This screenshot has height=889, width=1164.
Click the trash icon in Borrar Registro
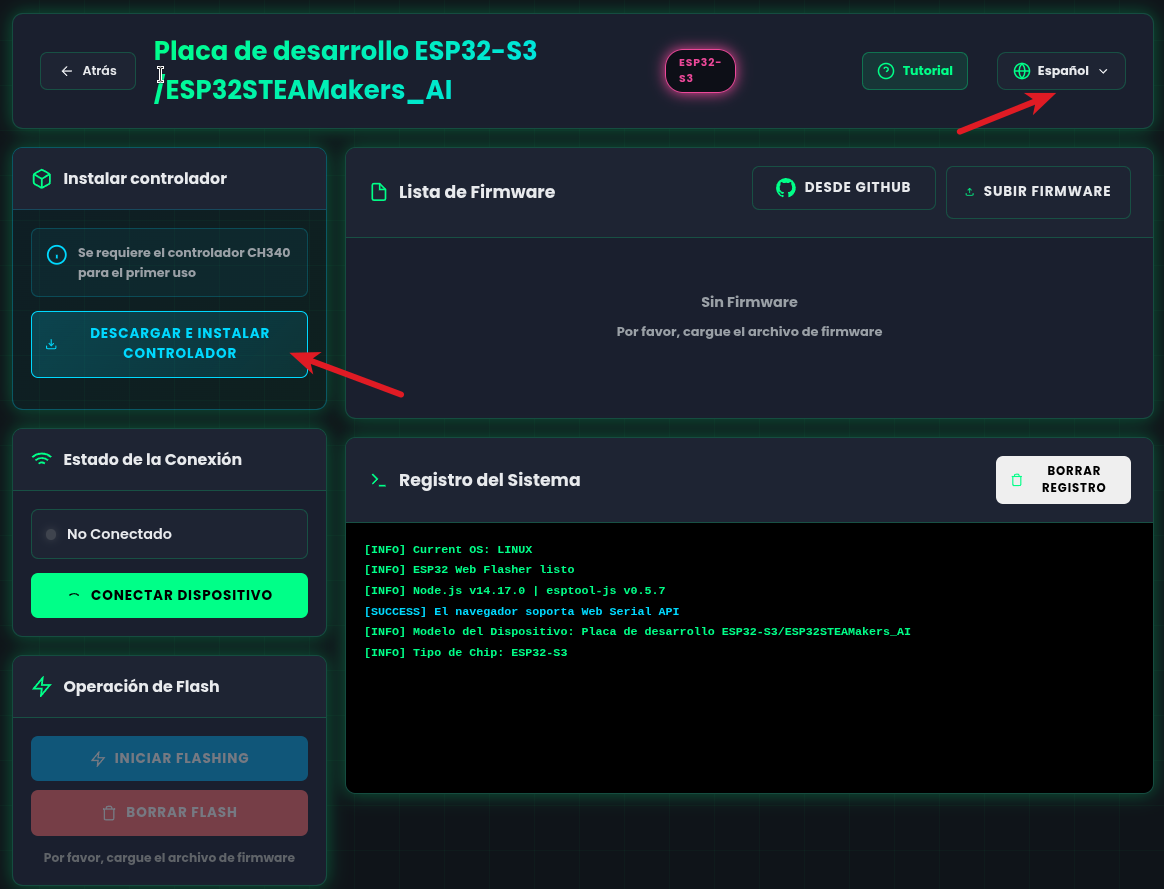click(x=1017, y=480)
